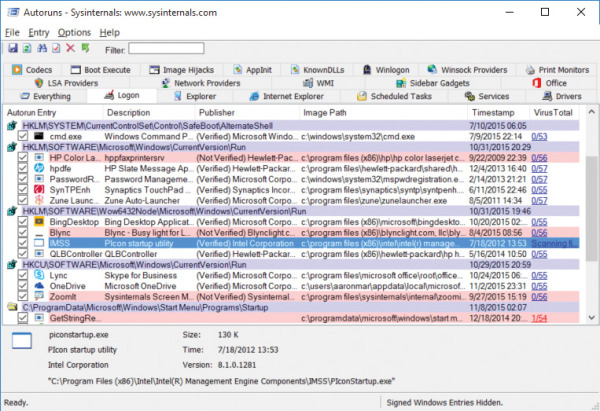
Task: Click the green Jump to Entry icon
Action: (x=85, y=48)
